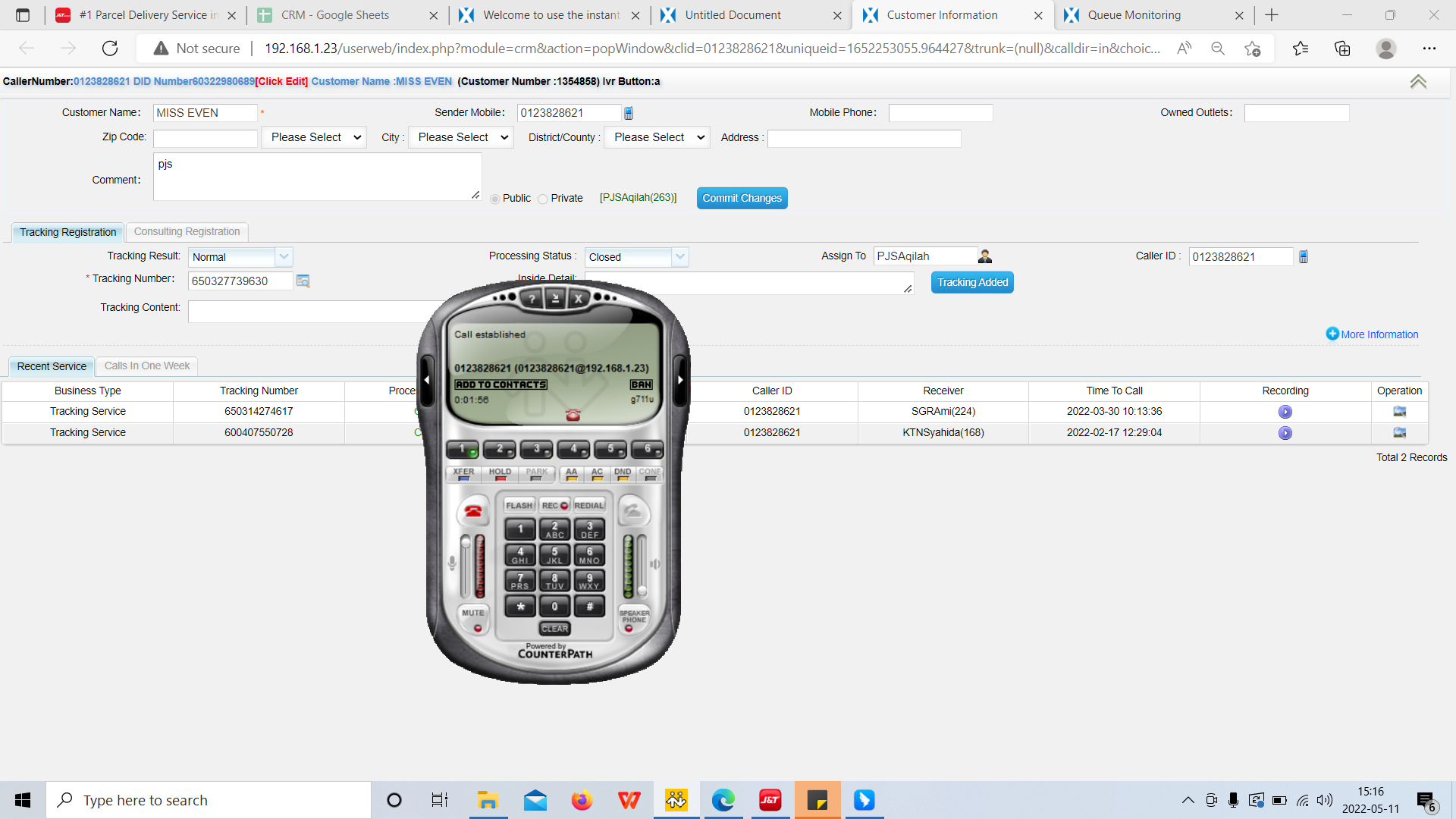
Task: Open the Calls In One Week tab
Action: coord(147,366)
